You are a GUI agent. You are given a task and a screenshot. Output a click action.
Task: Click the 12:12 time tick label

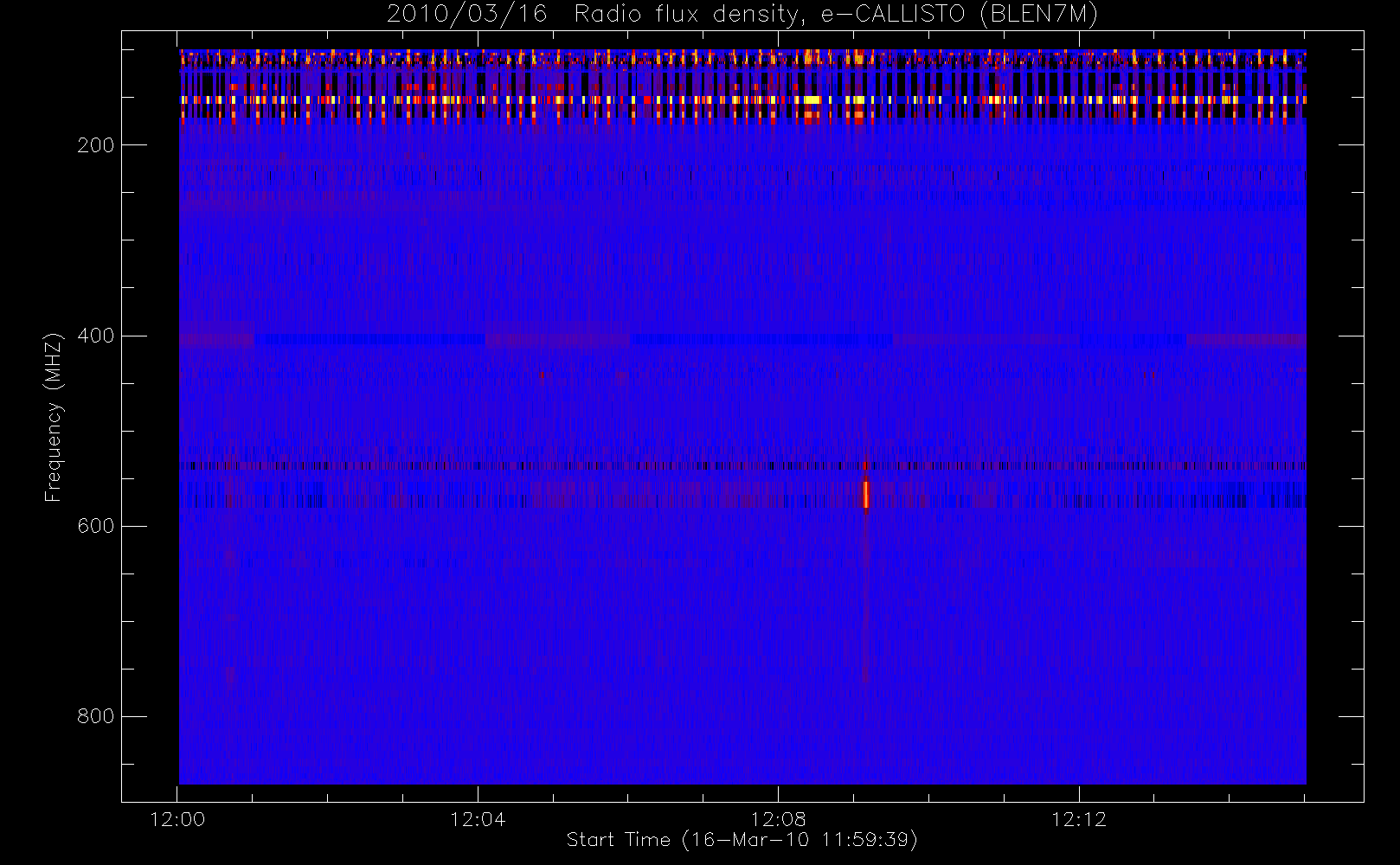tap(1079, 819)
